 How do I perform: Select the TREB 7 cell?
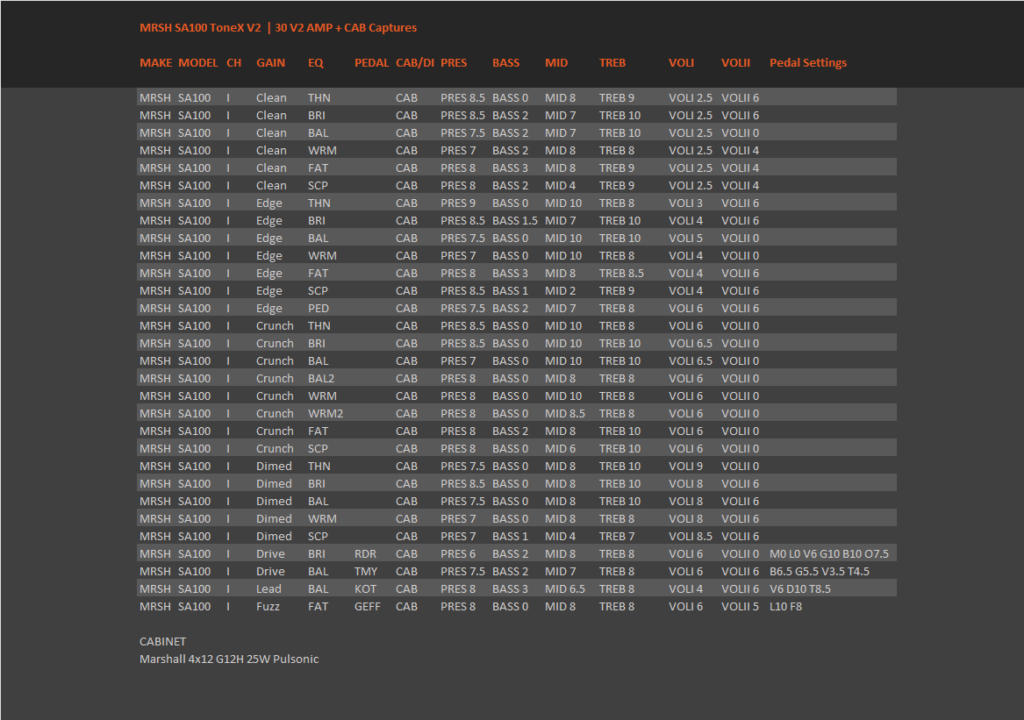click(x=616, y=537)
